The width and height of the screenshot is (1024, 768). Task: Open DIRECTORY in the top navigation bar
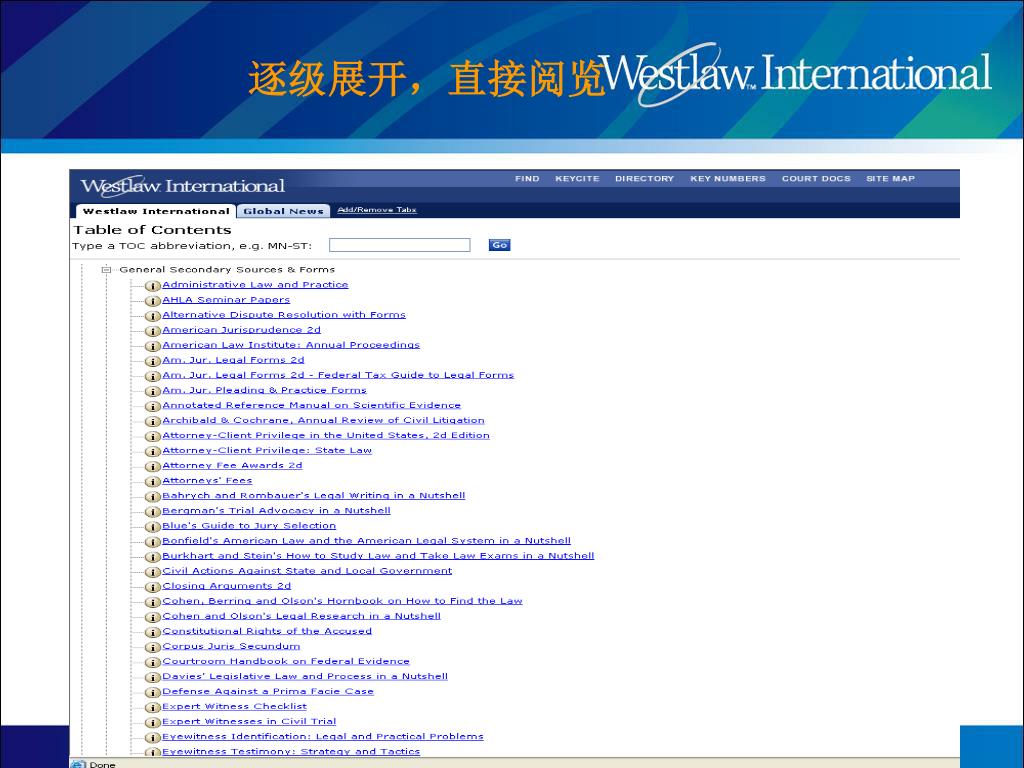(x=644, y=179)
